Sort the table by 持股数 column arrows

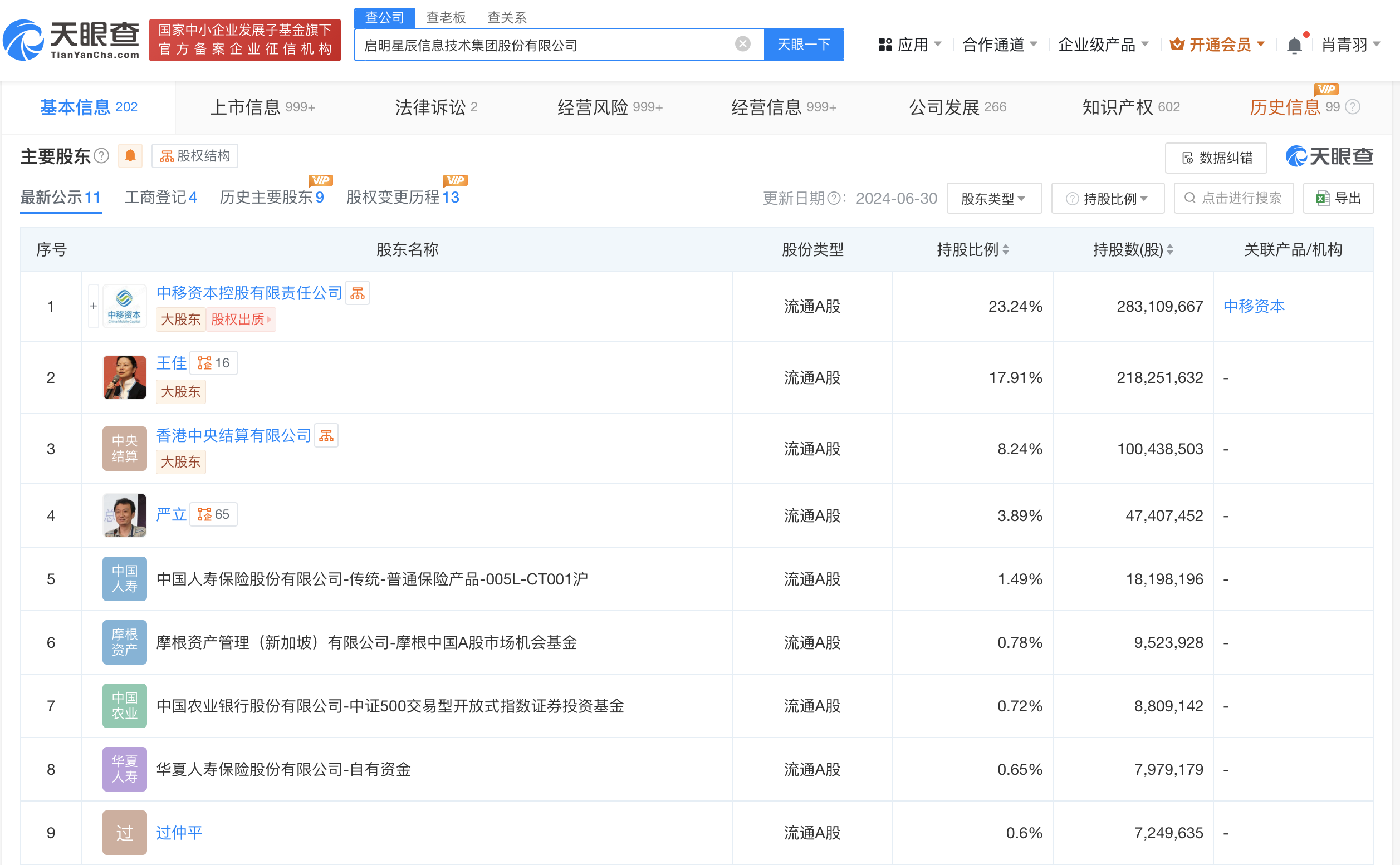[x=1169, y=249]
